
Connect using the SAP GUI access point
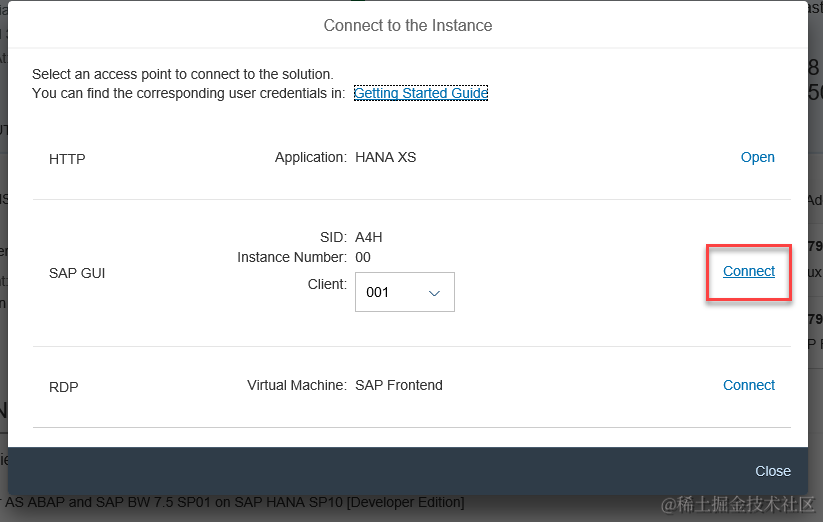coord(748,271)
